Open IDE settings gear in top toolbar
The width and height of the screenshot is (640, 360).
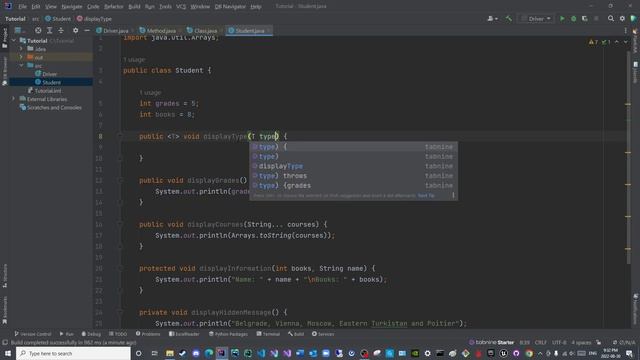[x=622, y=18]
